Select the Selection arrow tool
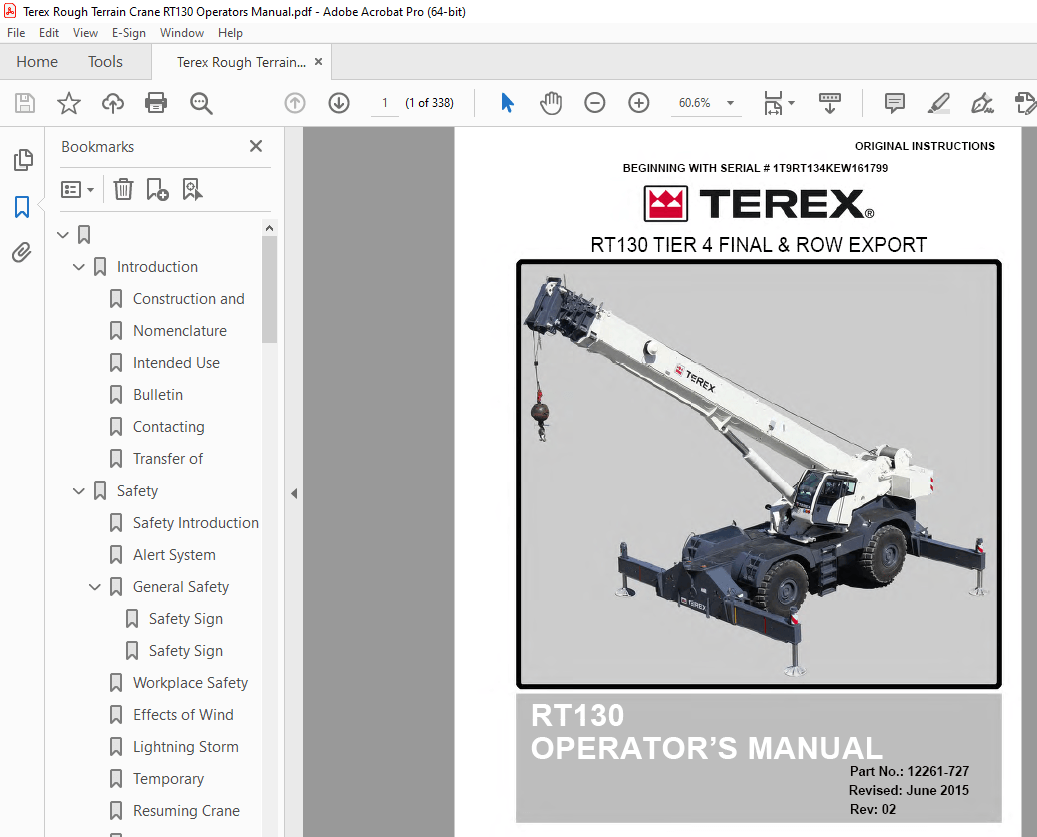Screen dimensions: 1037x837 (x=507, y=103)
